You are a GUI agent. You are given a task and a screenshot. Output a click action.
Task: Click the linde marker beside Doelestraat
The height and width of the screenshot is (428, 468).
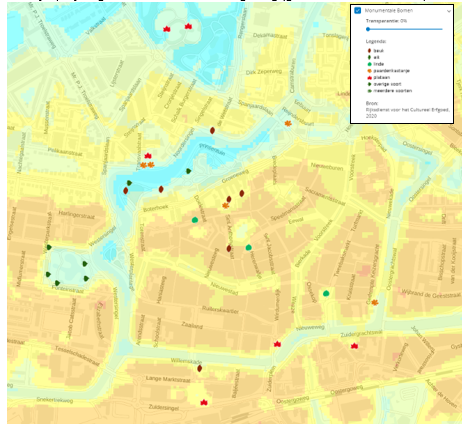click(x=195, y=220)
